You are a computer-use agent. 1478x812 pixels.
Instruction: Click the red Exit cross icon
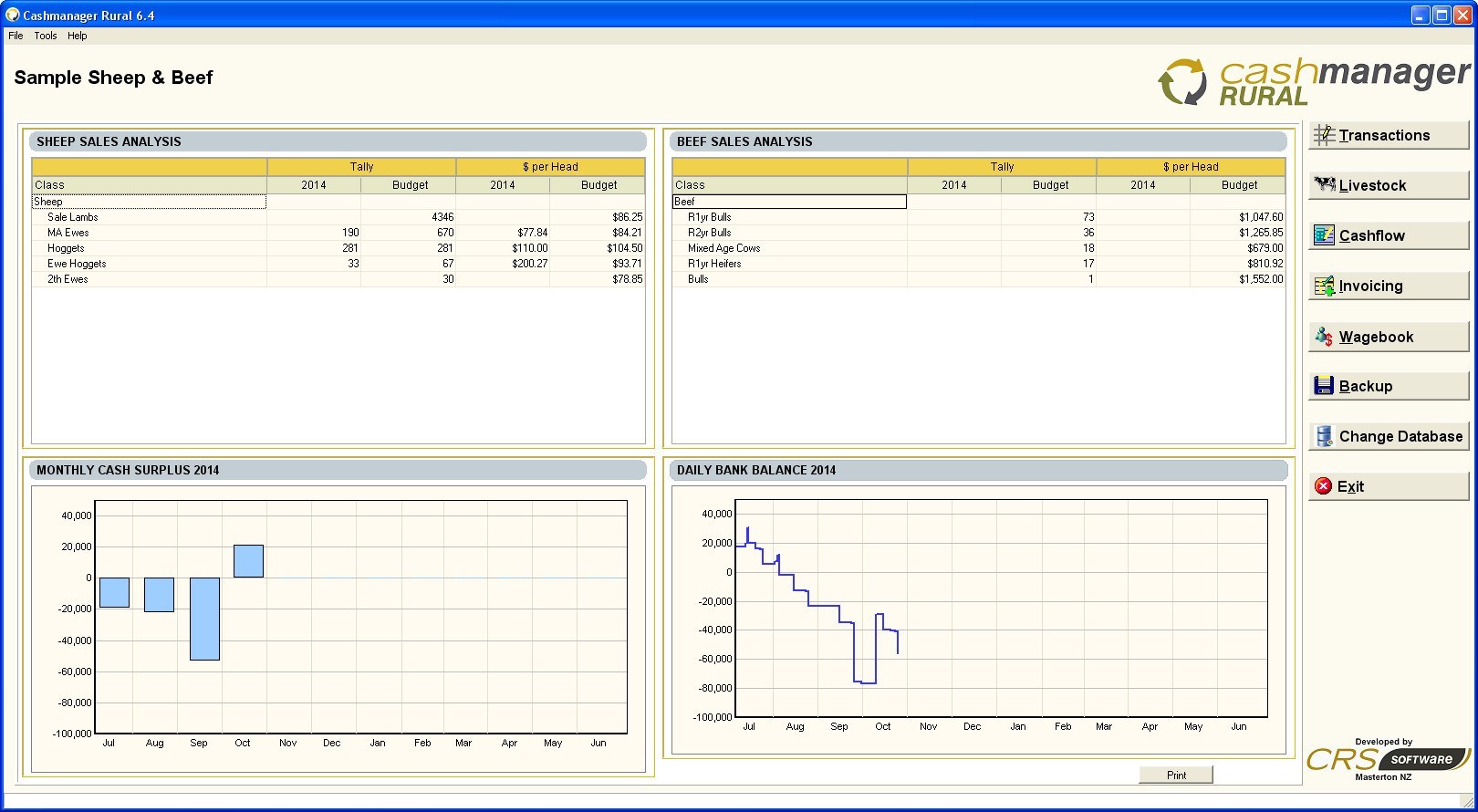(x=1323, y=486)
